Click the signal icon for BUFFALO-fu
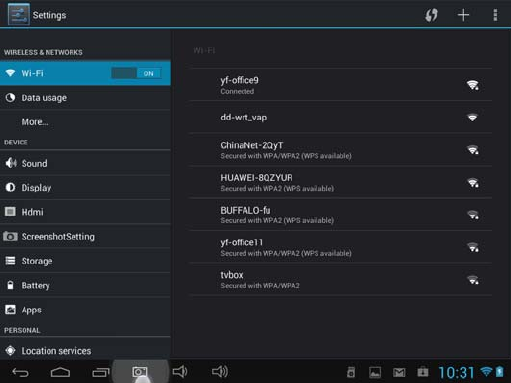 click(x=472, y=215)
